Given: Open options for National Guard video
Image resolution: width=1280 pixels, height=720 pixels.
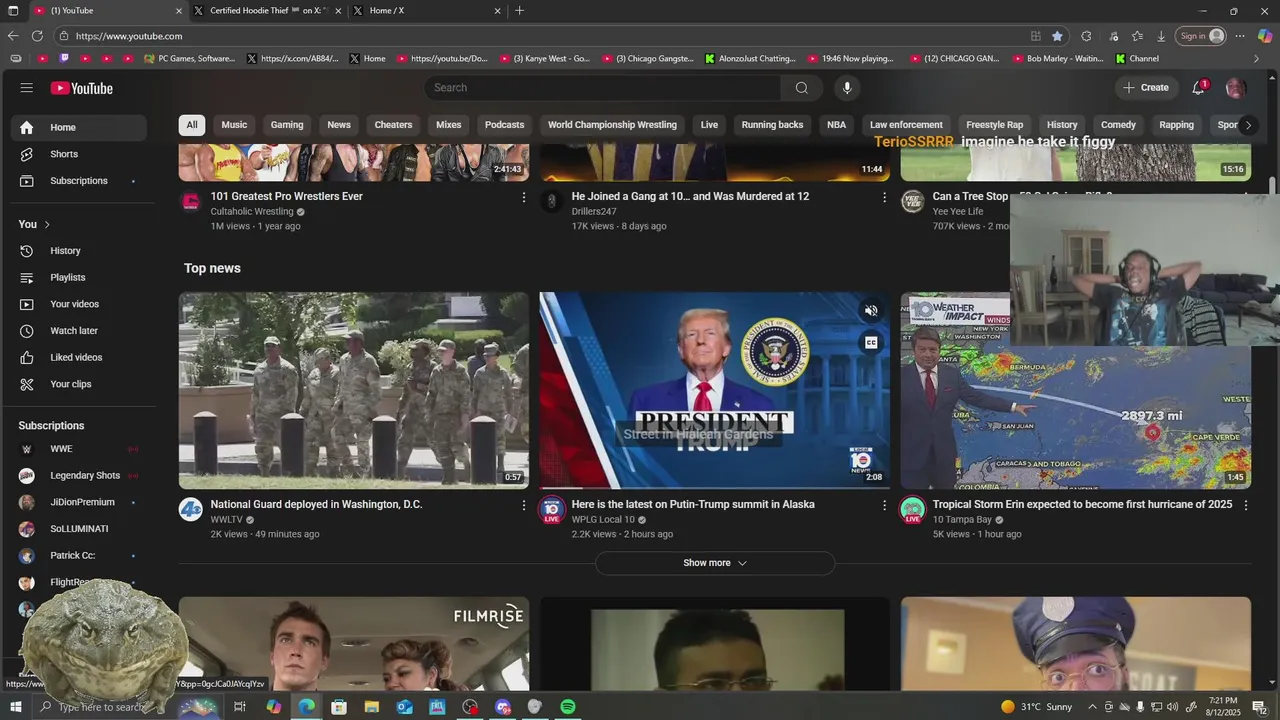Looking at the screenshot, I should click(523, 506).
